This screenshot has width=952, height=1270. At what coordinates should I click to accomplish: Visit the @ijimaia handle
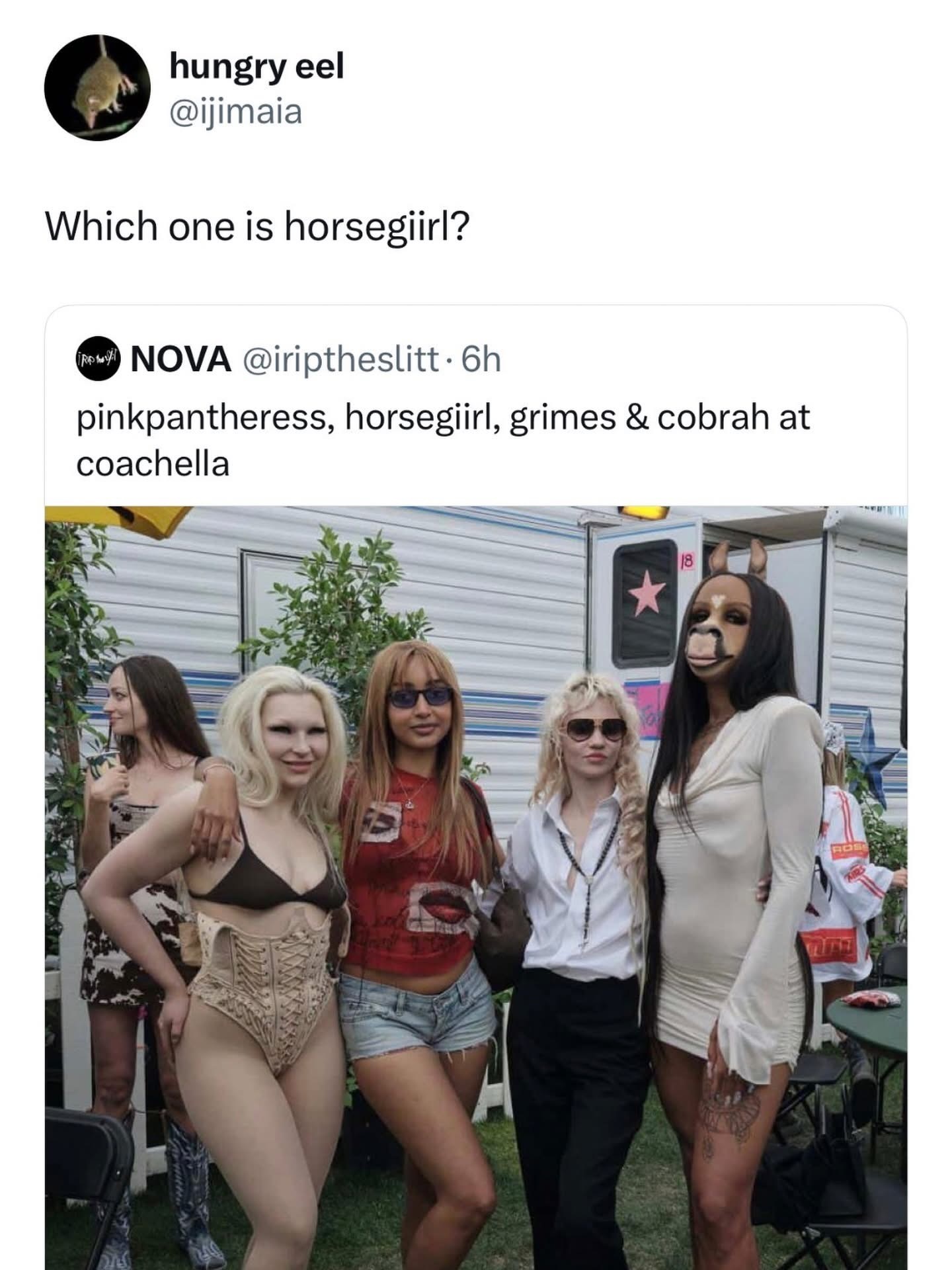coord(235,111)
